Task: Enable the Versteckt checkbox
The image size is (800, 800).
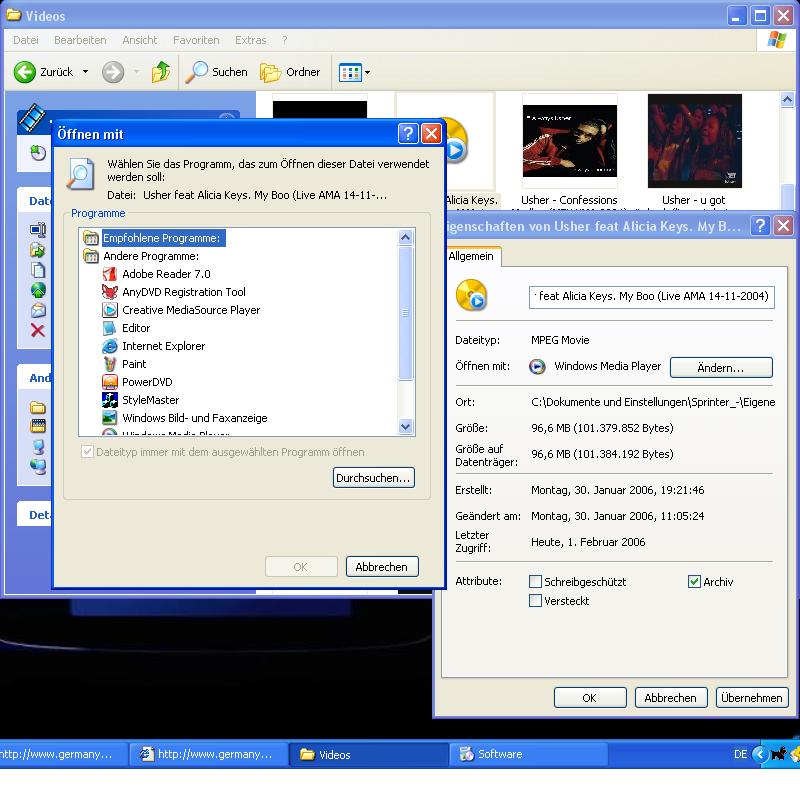Action: (535, 601)
